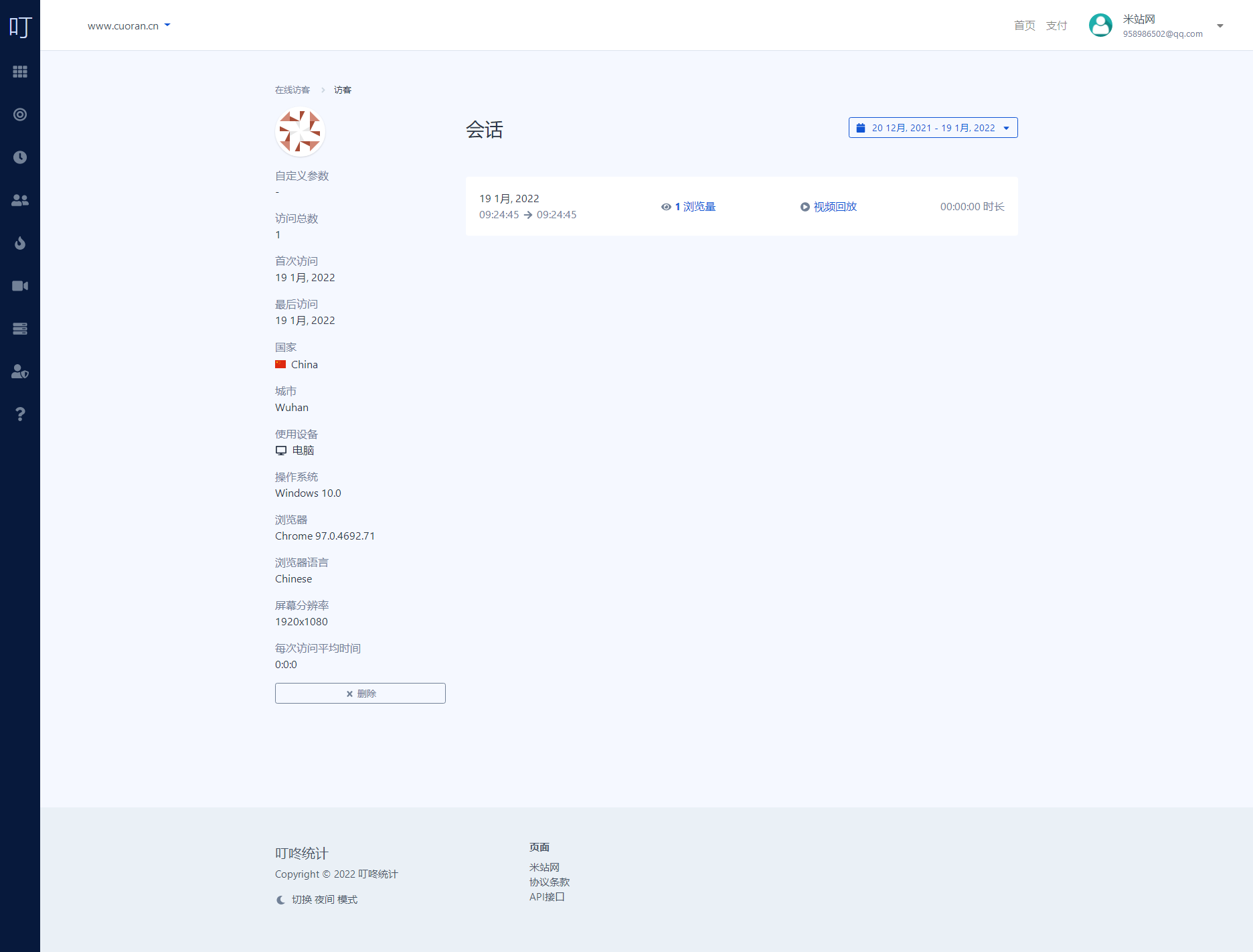Toggle night mode in the footer
The height and width of the screenshot is (952, 1253).
tap(317, 900)
